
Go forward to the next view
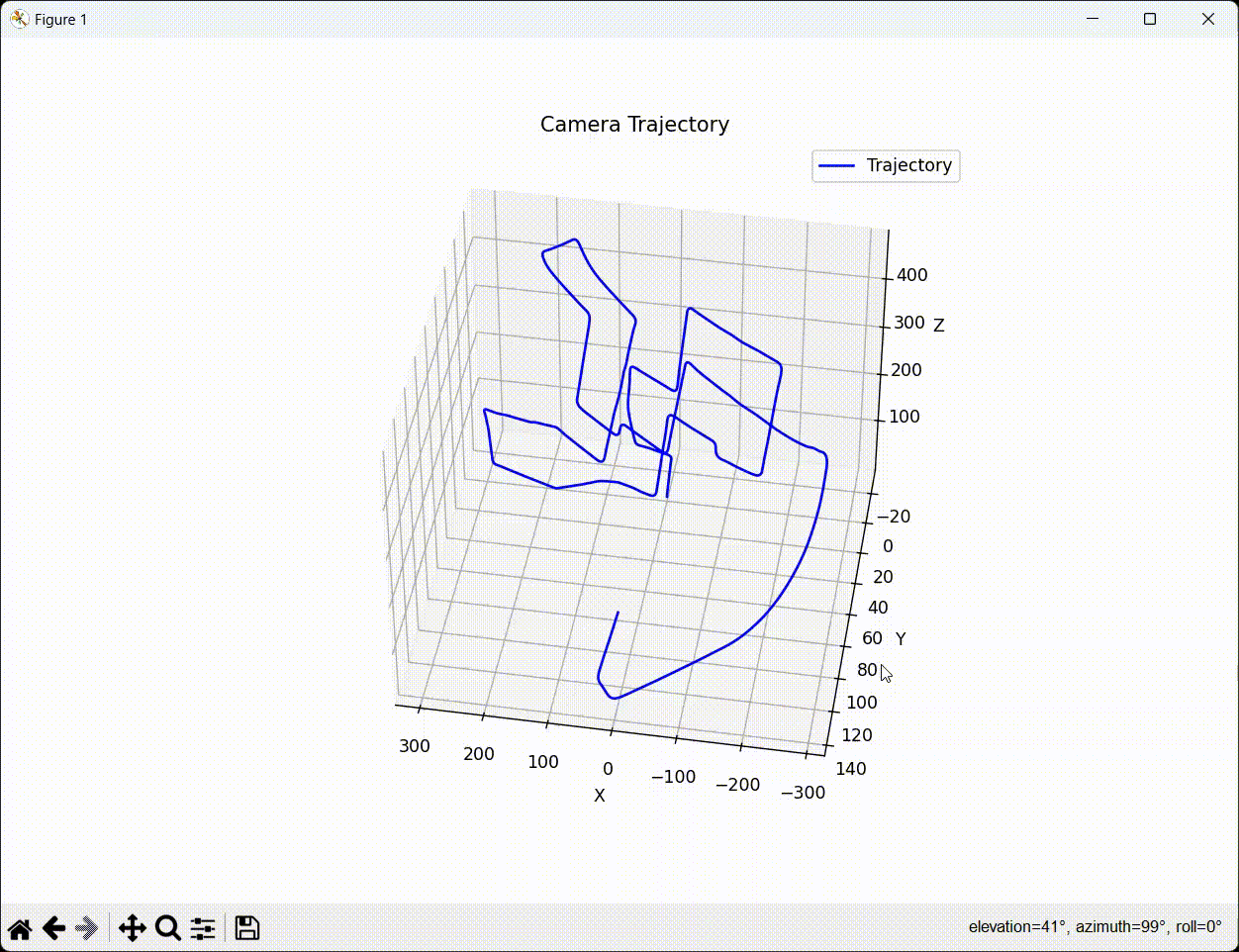[87, 928]
